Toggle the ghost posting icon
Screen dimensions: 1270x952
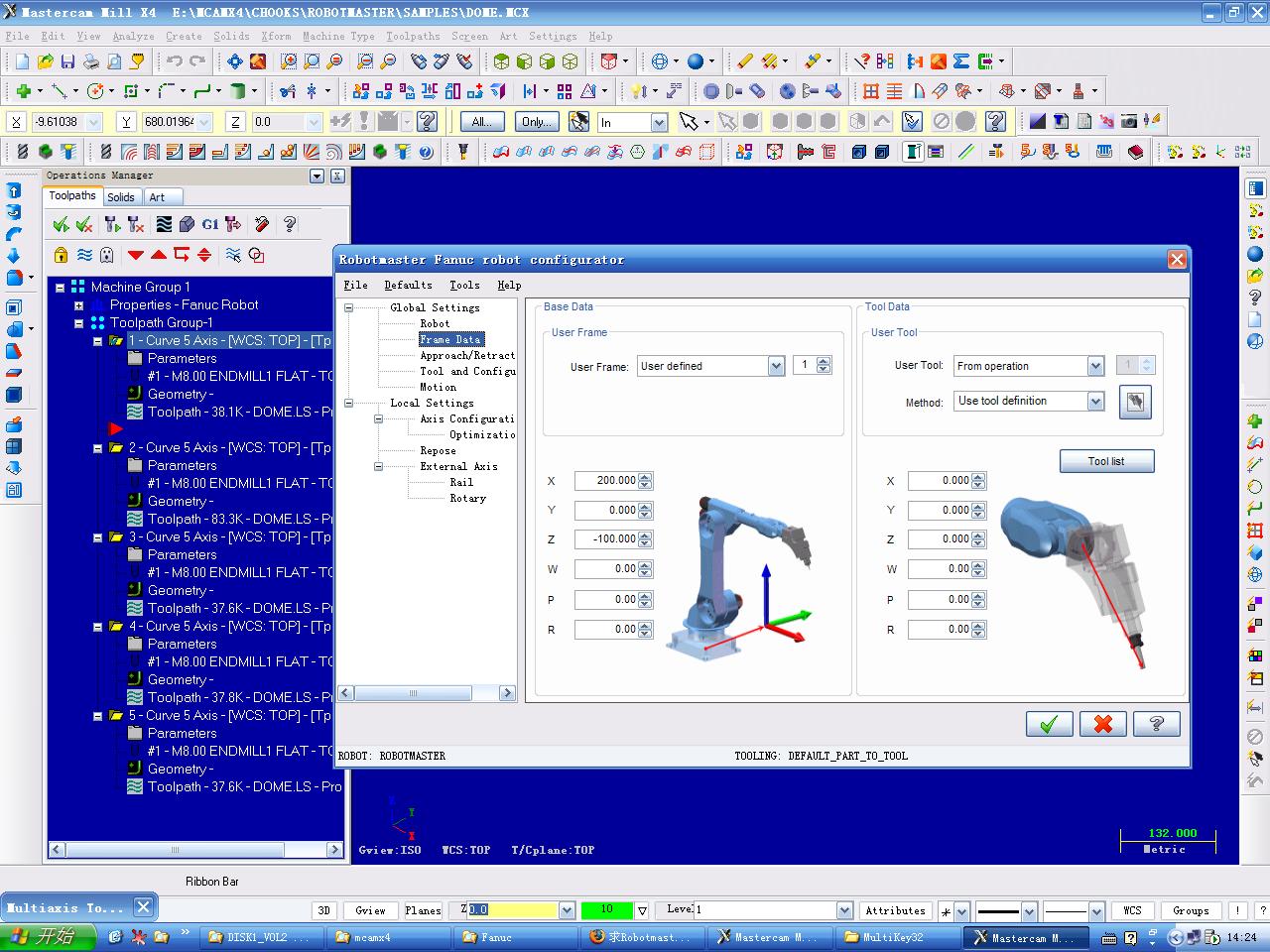pos(107,255)
